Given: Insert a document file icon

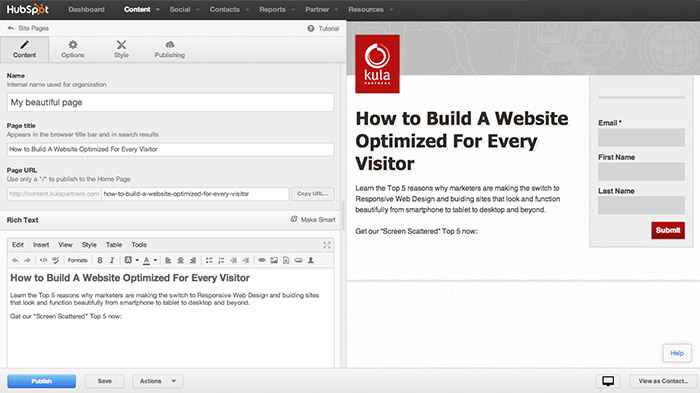Looking at the screenshot, I should tap(286, 260).
